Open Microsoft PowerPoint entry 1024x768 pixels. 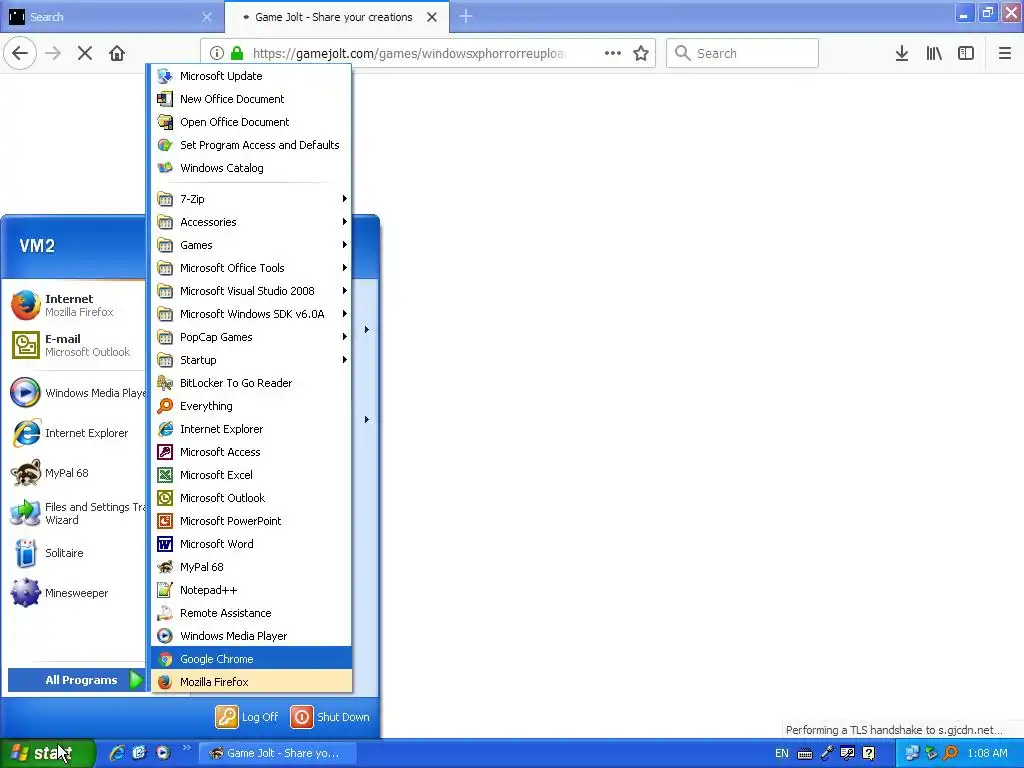coord(251,520)
